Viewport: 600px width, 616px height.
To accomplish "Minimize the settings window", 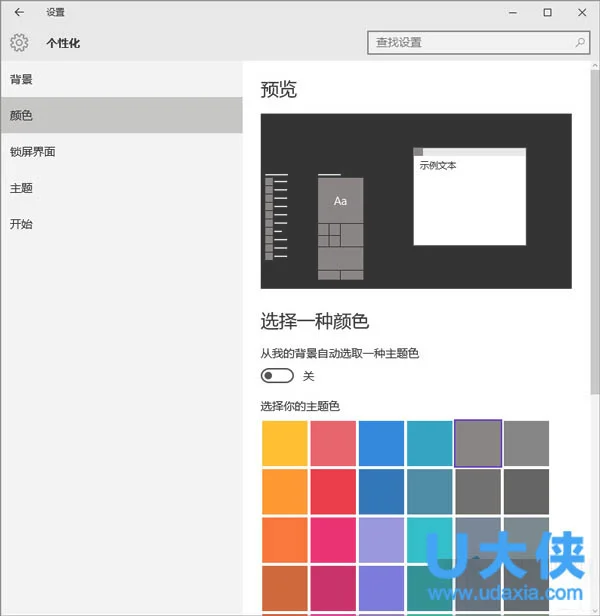I will click(x=513, y=13).
